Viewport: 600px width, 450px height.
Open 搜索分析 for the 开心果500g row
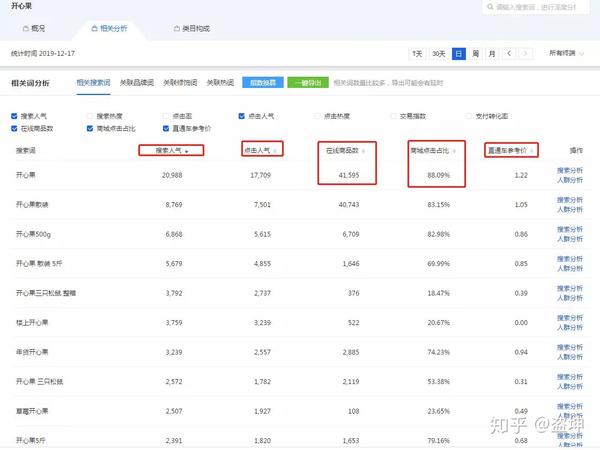pos(570,229)
